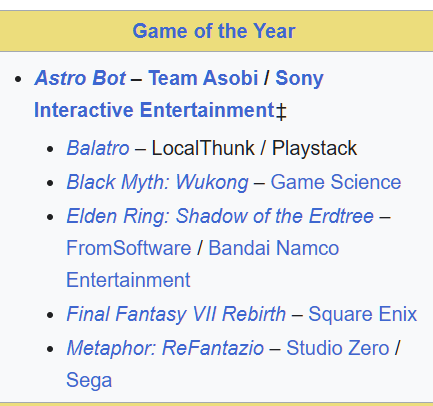Click the bullet beside Astro Bot
The width and height of the screenshot is (433, 406).
click(18, 79)
